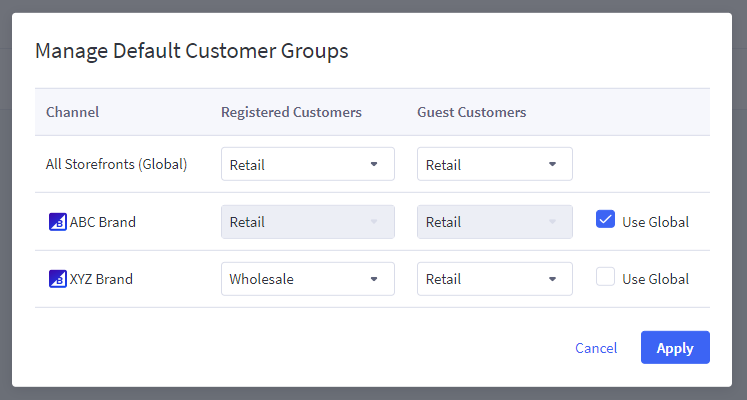Click the XYZ Brand channel icon

tap(57, 279)
